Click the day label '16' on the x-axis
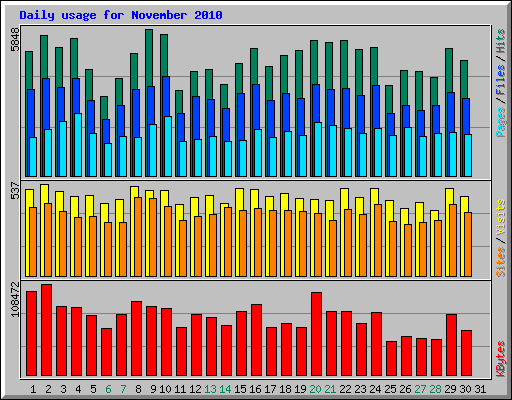 click(255, 389)
